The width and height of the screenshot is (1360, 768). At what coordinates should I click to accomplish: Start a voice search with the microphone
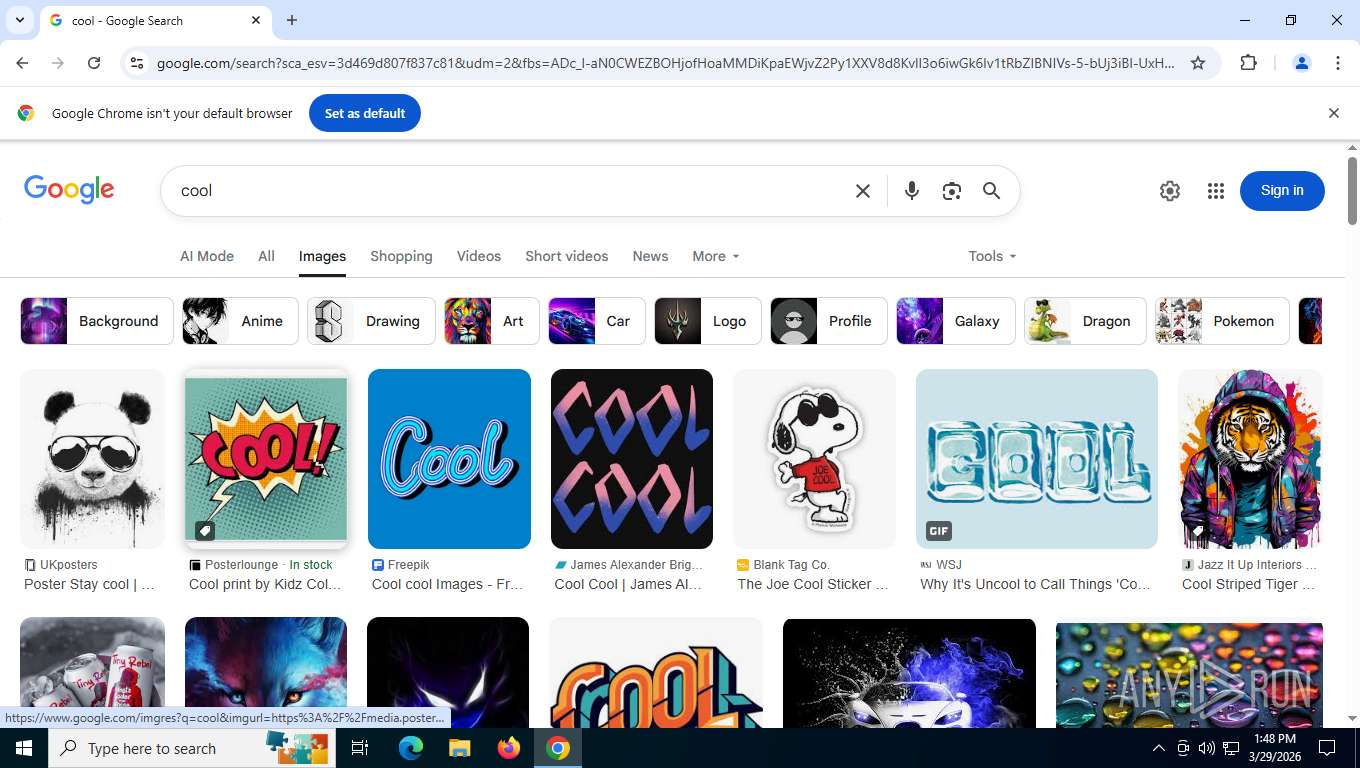coord(912,191)
